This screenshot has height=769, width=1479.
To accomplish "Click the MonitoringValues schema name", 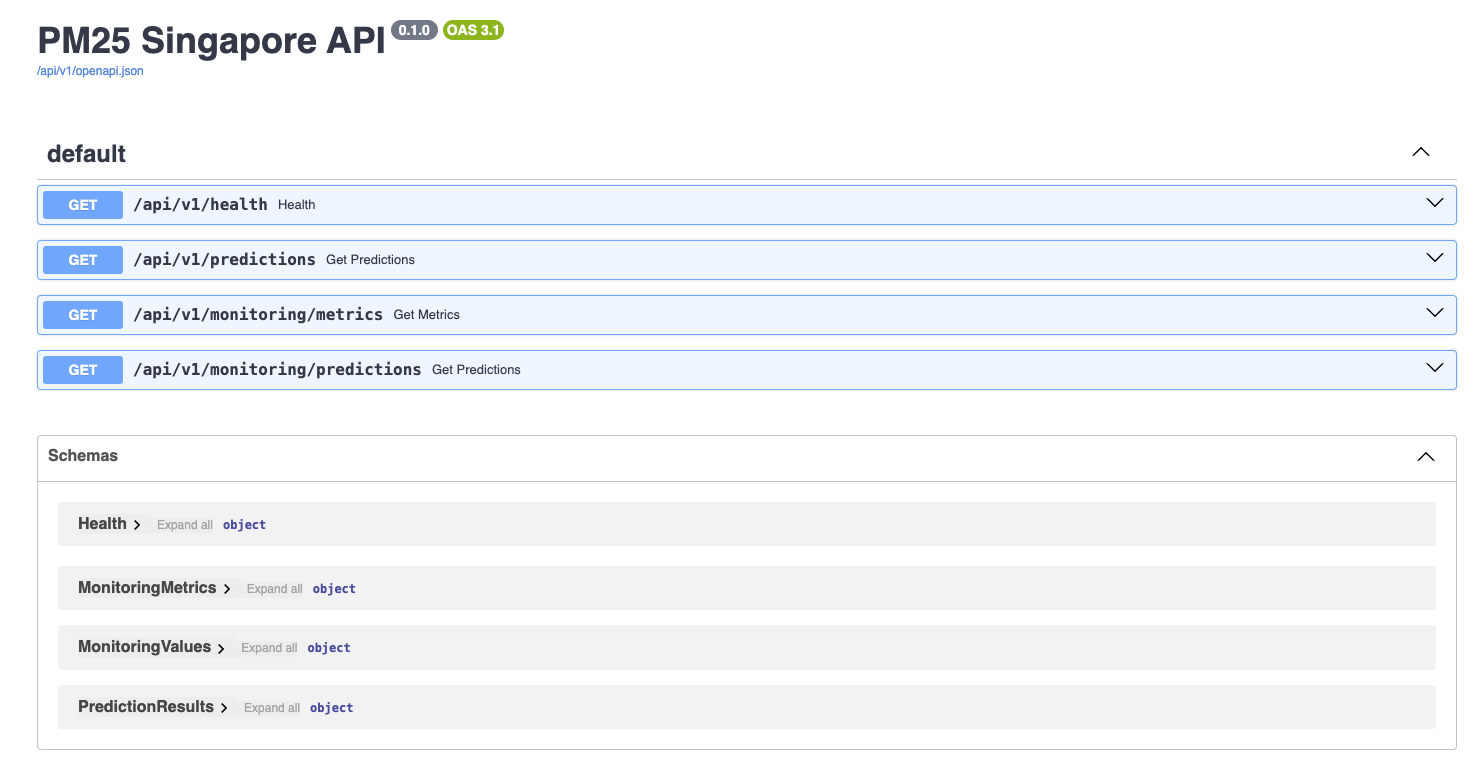I will pyautogui.click(x=144, y=647).
